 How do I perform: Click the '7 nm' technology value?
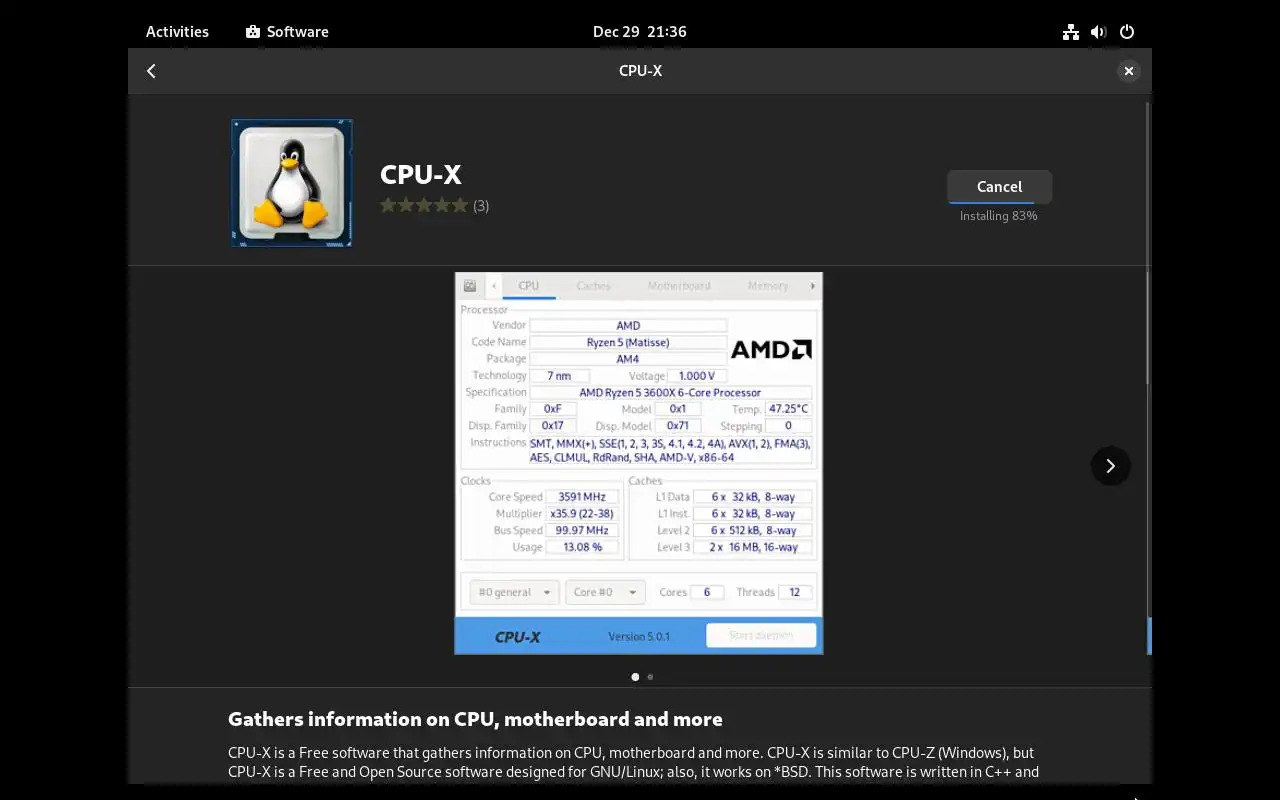559,376
